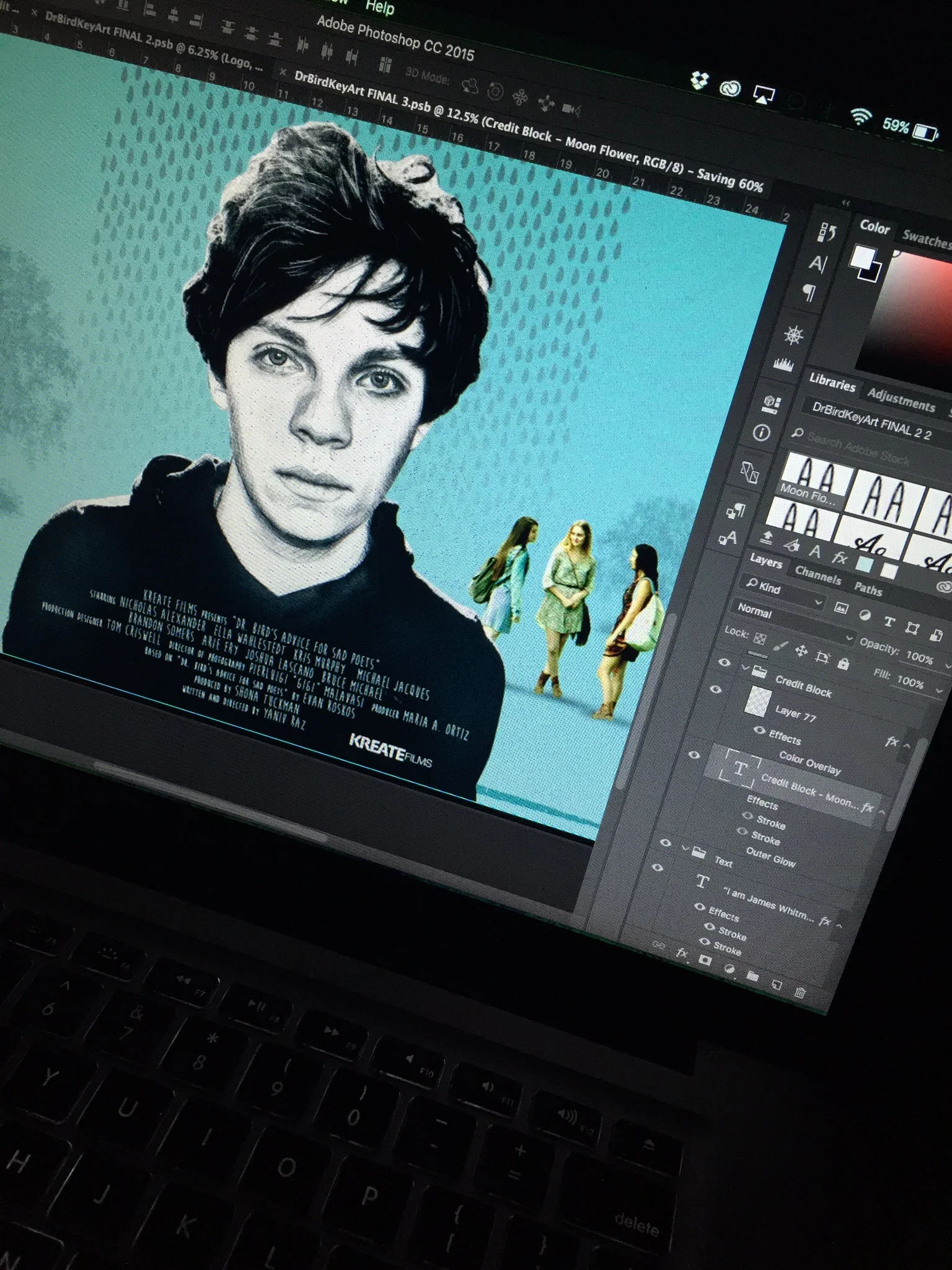Open the Histogram panel icon
The width and height of the screenshot is (952, 1270).
783,365
